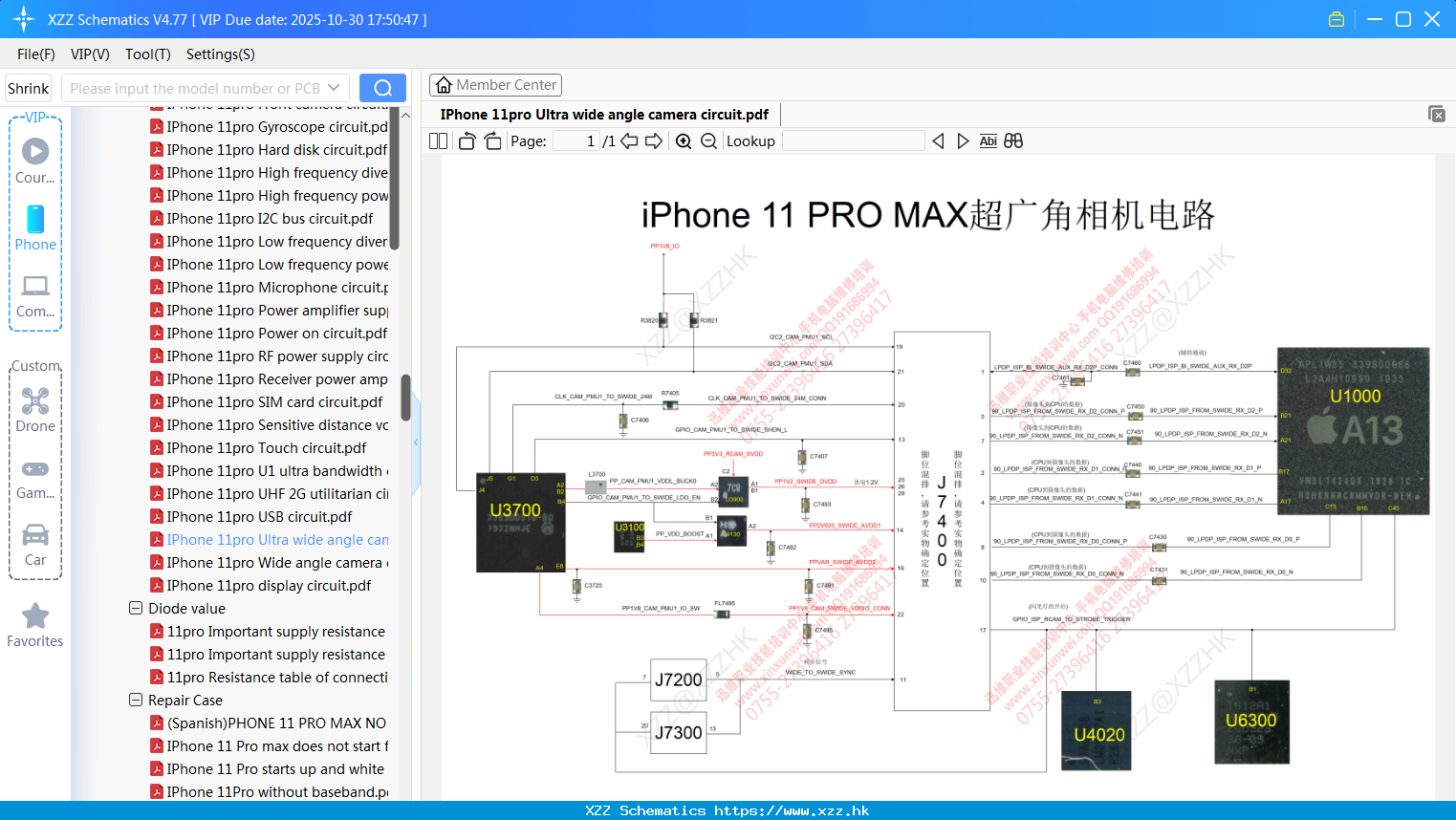The height and width of the screenshot is (820, 1456).
Task: Click the panel splitter collapse arrow
Action: [x=416, y=442]
